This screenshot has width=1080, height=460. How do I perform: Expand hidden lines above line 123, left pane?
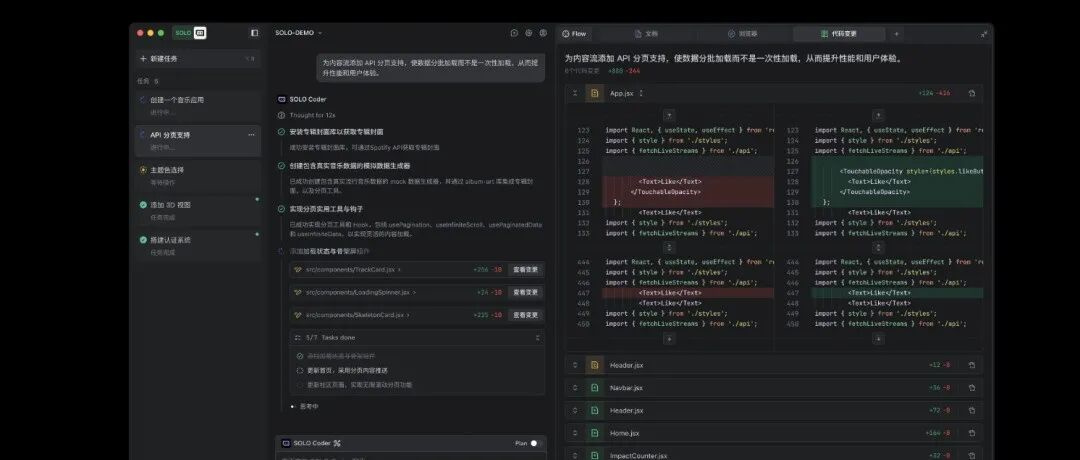tap(669, 115)
